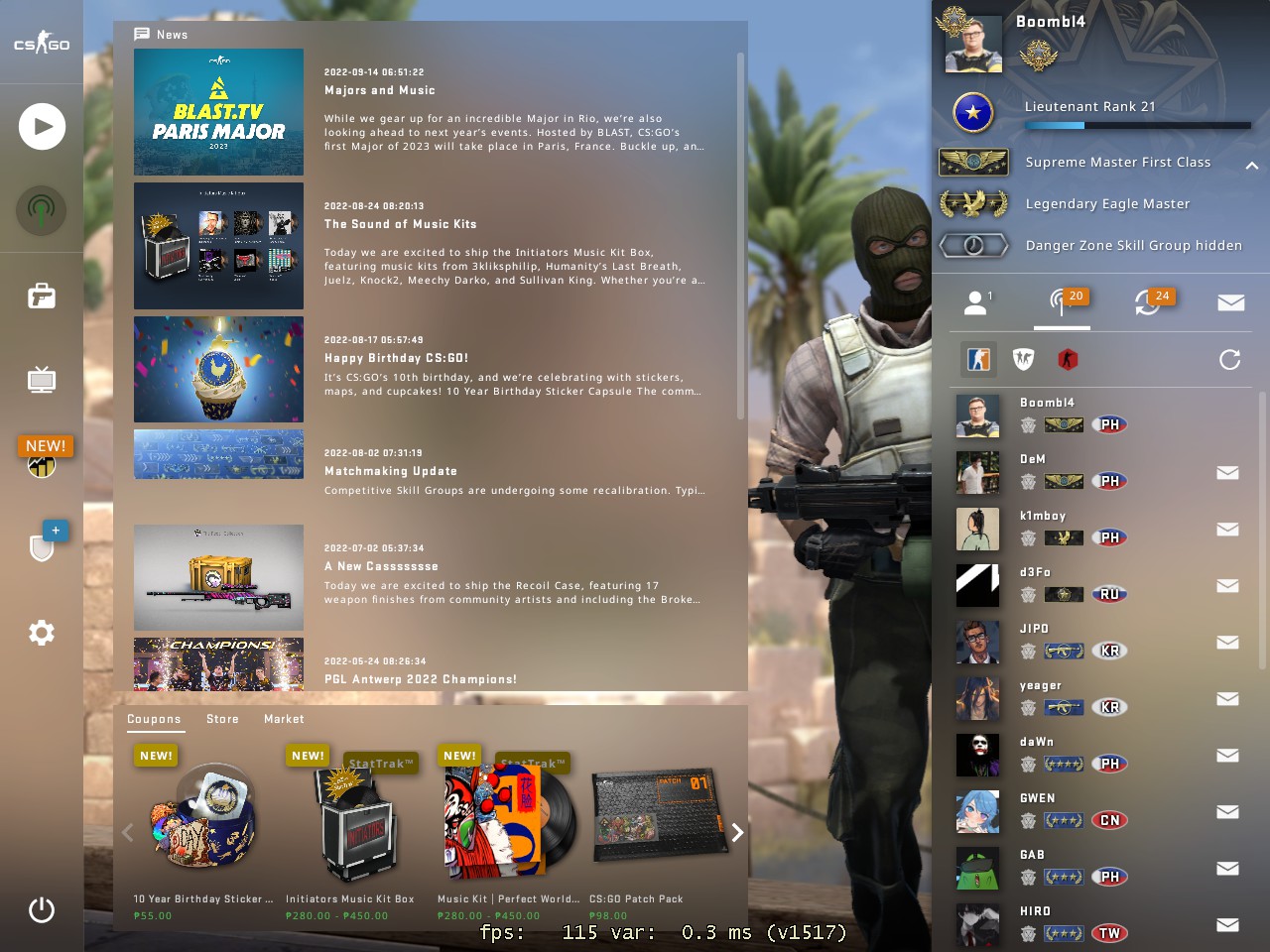Invite JIPO with the envelope icon
This screenshot has height=952, width=1270.
[1227, 643]
